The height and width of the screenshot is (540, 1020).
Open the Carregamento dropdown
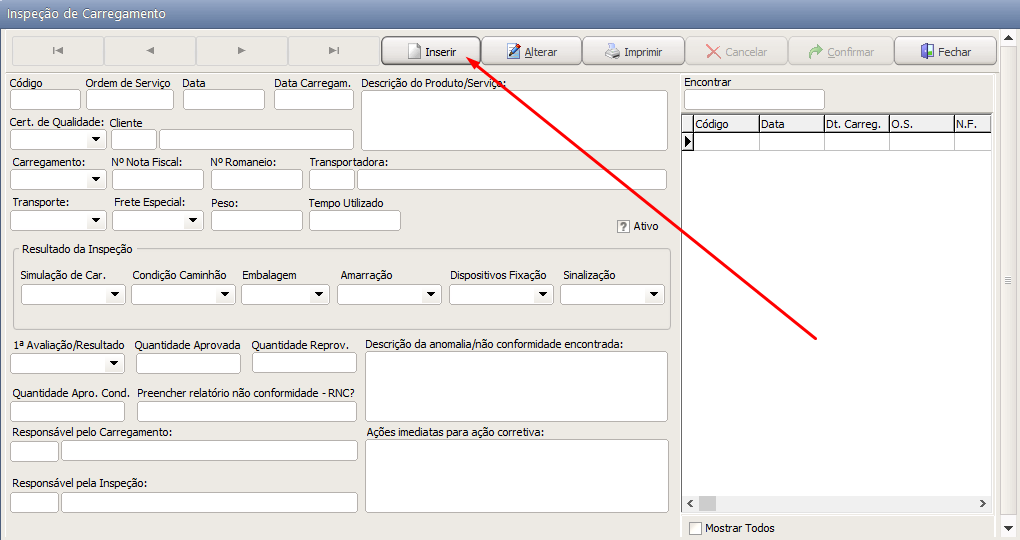coord(96,180)
